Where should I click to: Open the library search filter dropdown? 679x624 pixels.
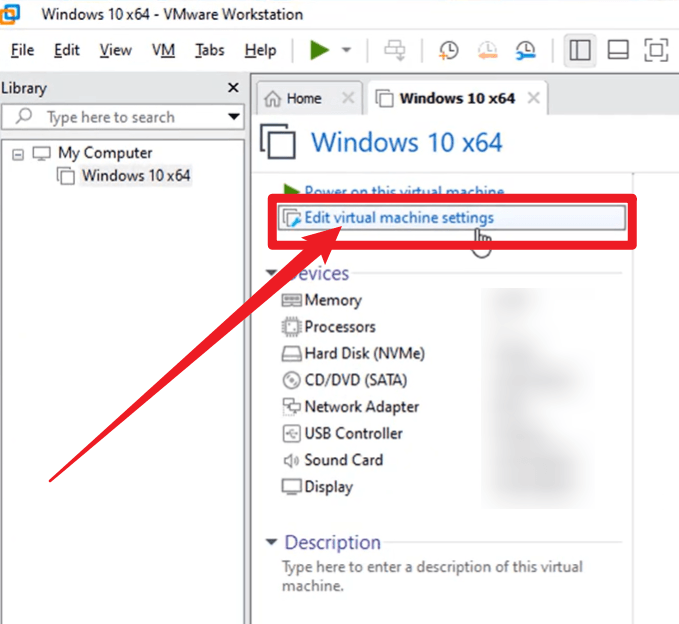tap(234, 116)
